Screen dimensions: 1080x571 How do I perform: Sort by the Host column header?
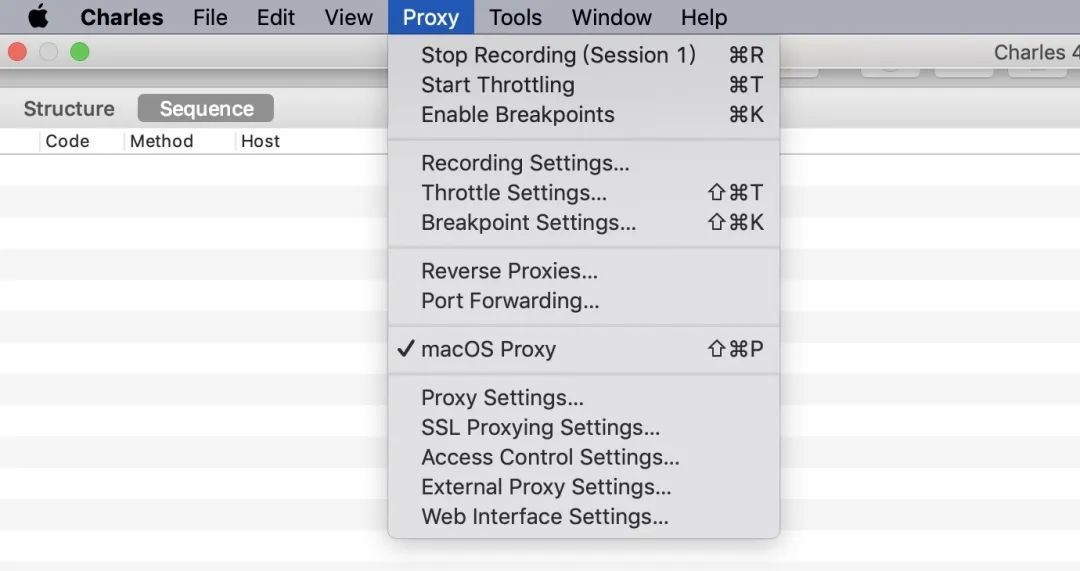click(x=260, y=141)
